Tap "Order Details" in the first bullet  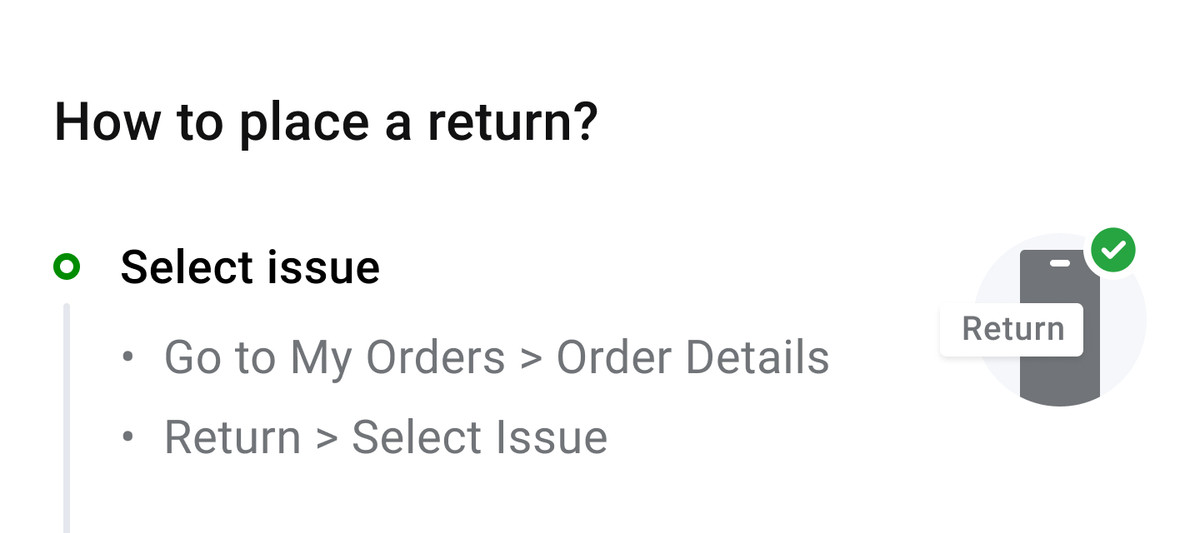tap(692, 357)
